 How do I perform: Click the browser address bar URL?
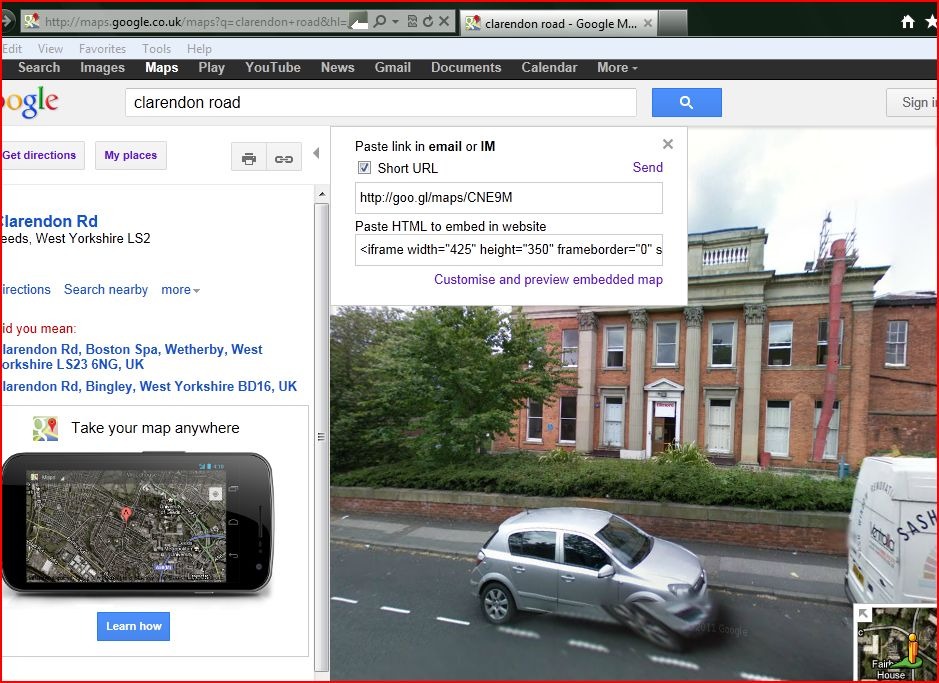point(196,22)
